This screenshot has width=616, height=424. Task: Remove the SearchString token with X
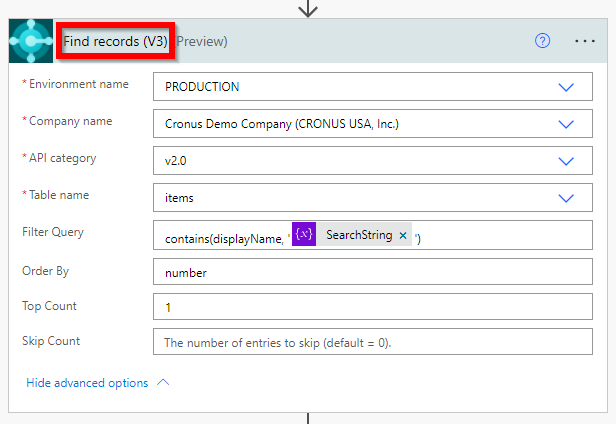point(403,235)
